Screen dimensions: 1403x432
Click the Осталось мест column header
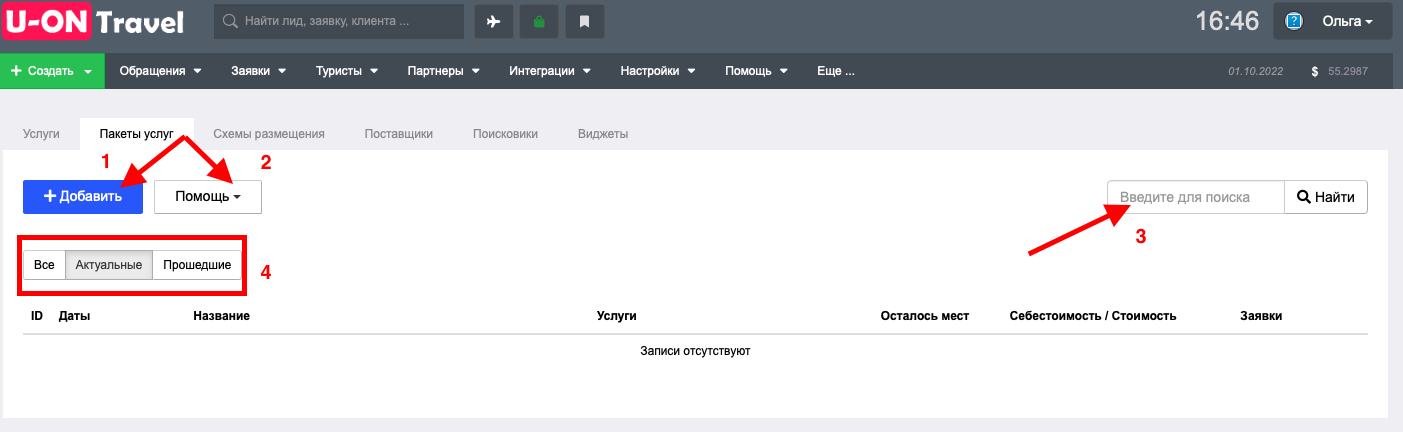[x=925, y=316]
